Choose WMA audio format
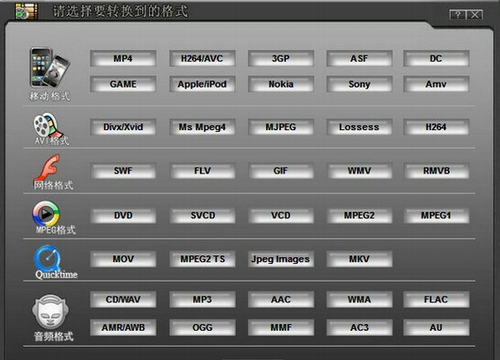This screenshot has height=360, width=500. 359,299
